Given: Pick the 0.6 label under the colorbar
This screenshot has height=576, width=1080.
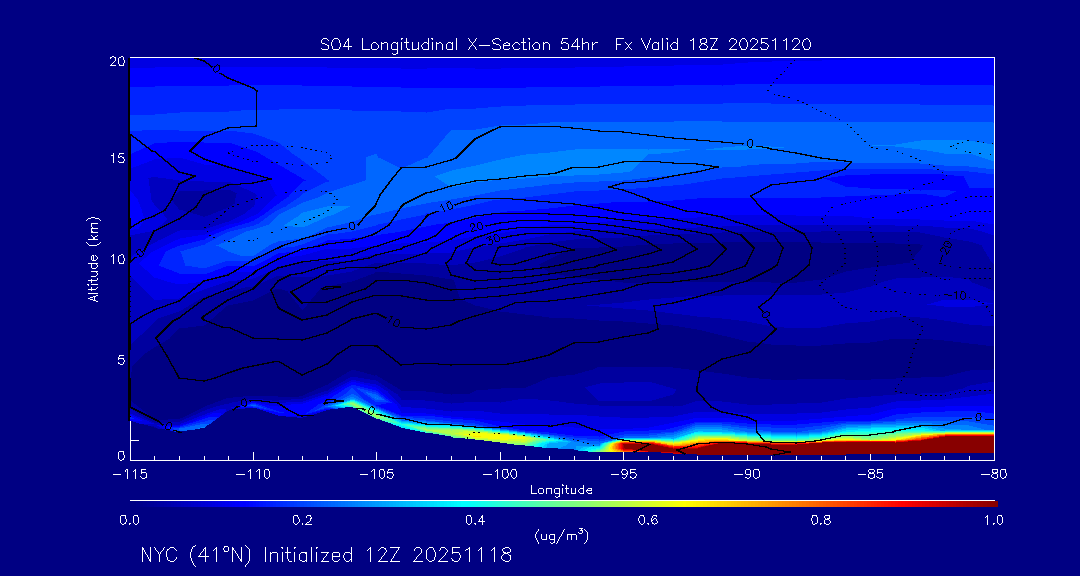Looking at the screenshot, I should click(648, 520).
